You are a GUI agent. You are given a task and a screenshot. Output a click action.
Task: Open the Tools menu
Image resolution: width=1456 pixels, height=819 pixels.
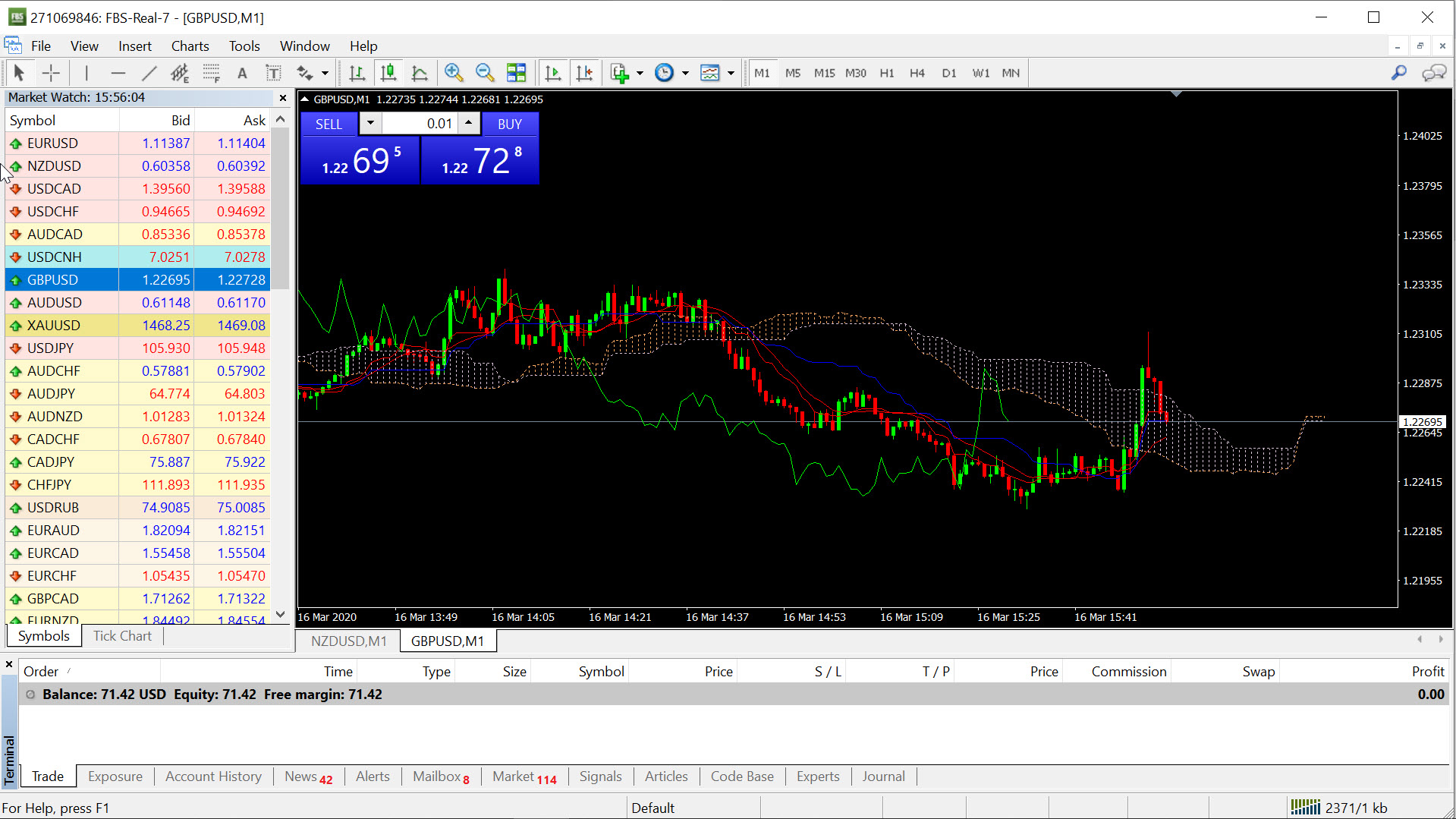tap(244, 46)
